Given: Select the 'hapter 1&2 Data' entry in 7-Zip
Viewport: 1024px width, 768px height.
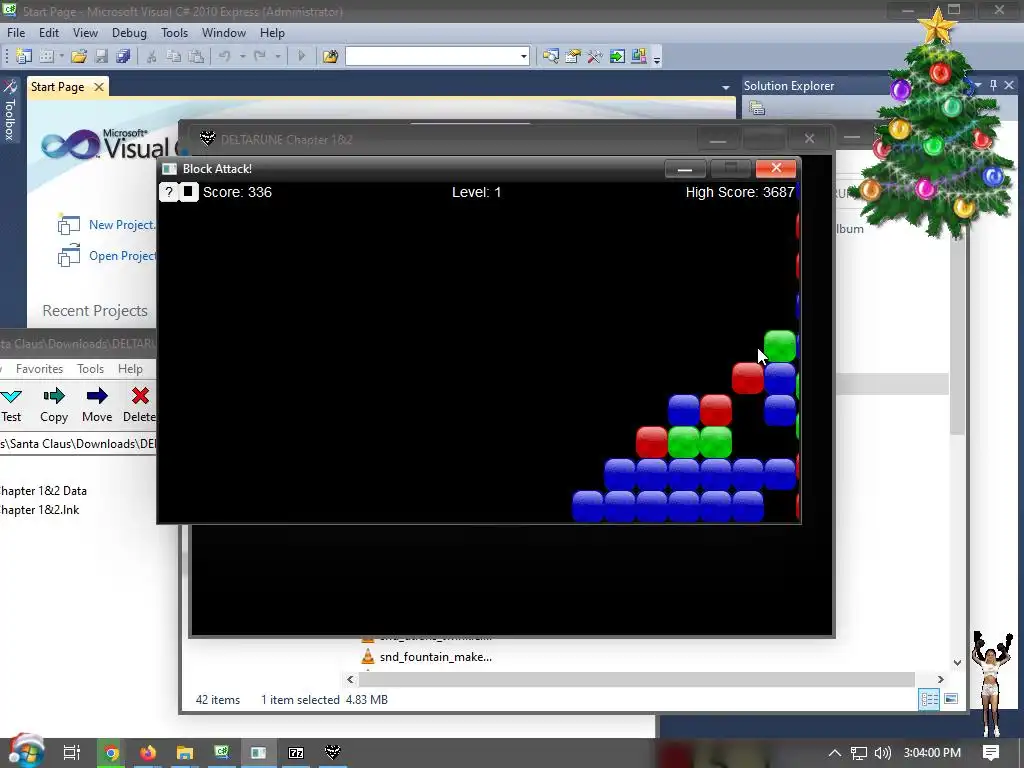Looking at the screenshot, I should tap(44, 490).
